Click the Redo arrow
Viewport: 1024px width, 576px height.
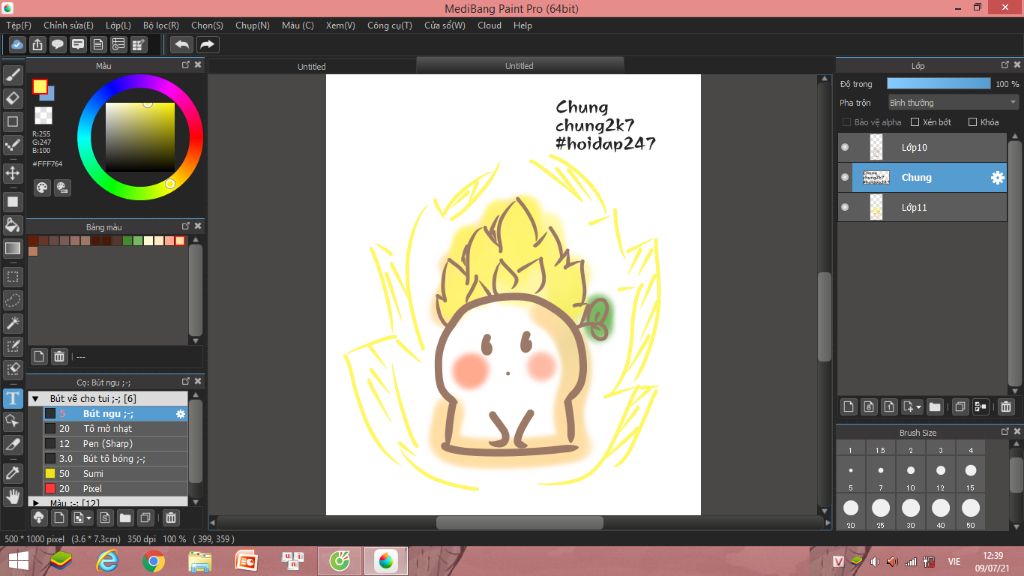[207, 44]
